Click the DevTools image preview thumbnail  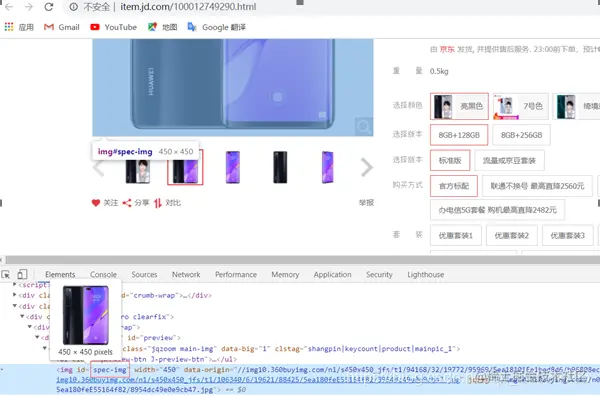[86, 315]
